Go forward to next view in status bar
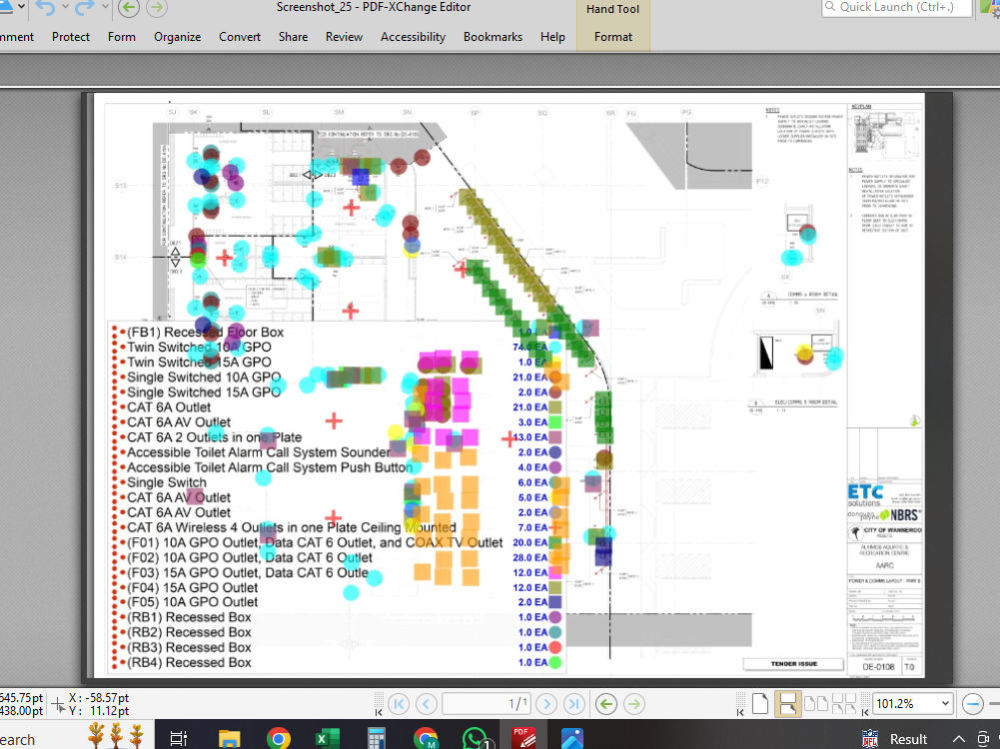This screenshot has height=749, width=1000. 634,704
